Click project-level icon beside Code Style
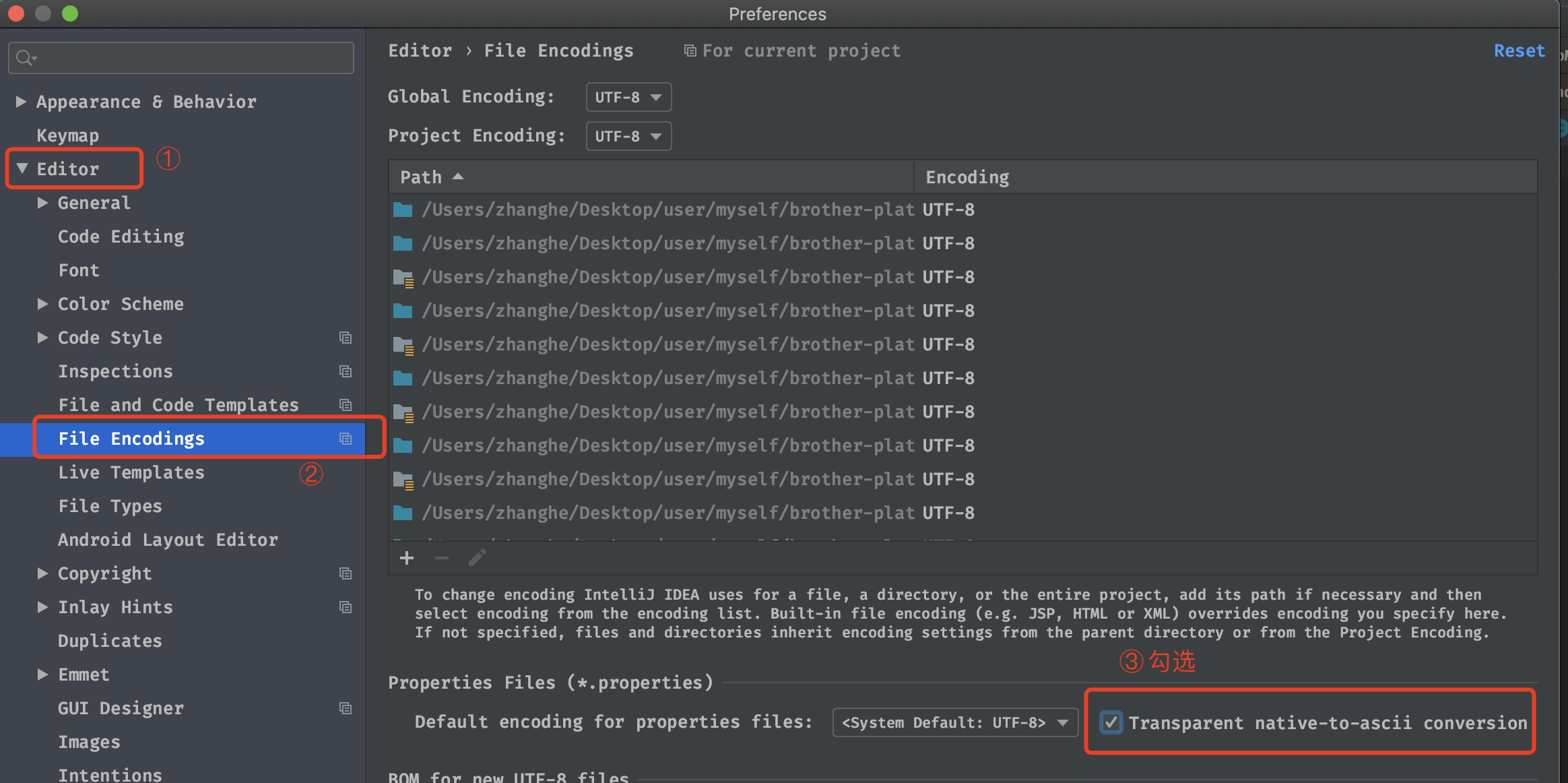 click(x=346, y=338)
